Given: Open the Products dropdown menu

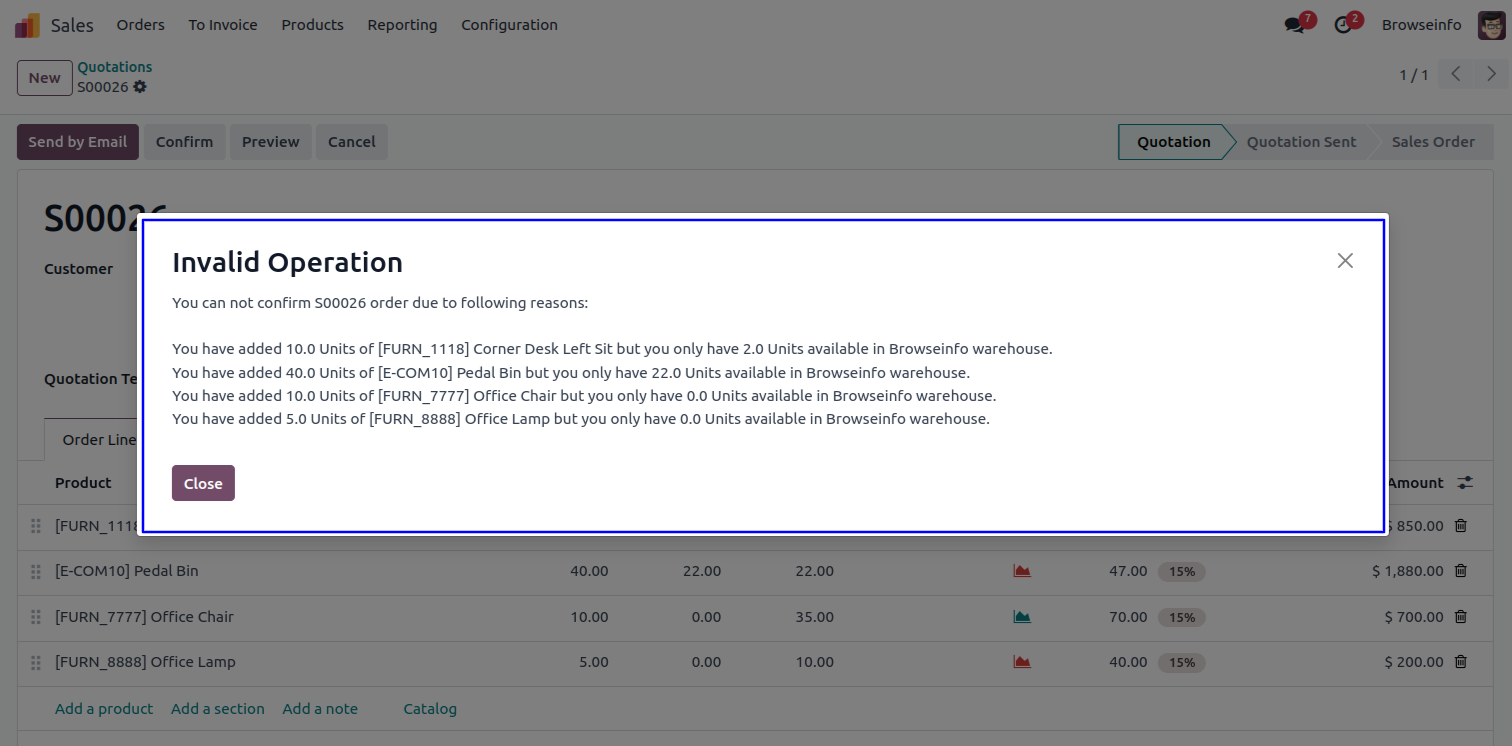Looking at the screenshot, I should coord(312,25).
